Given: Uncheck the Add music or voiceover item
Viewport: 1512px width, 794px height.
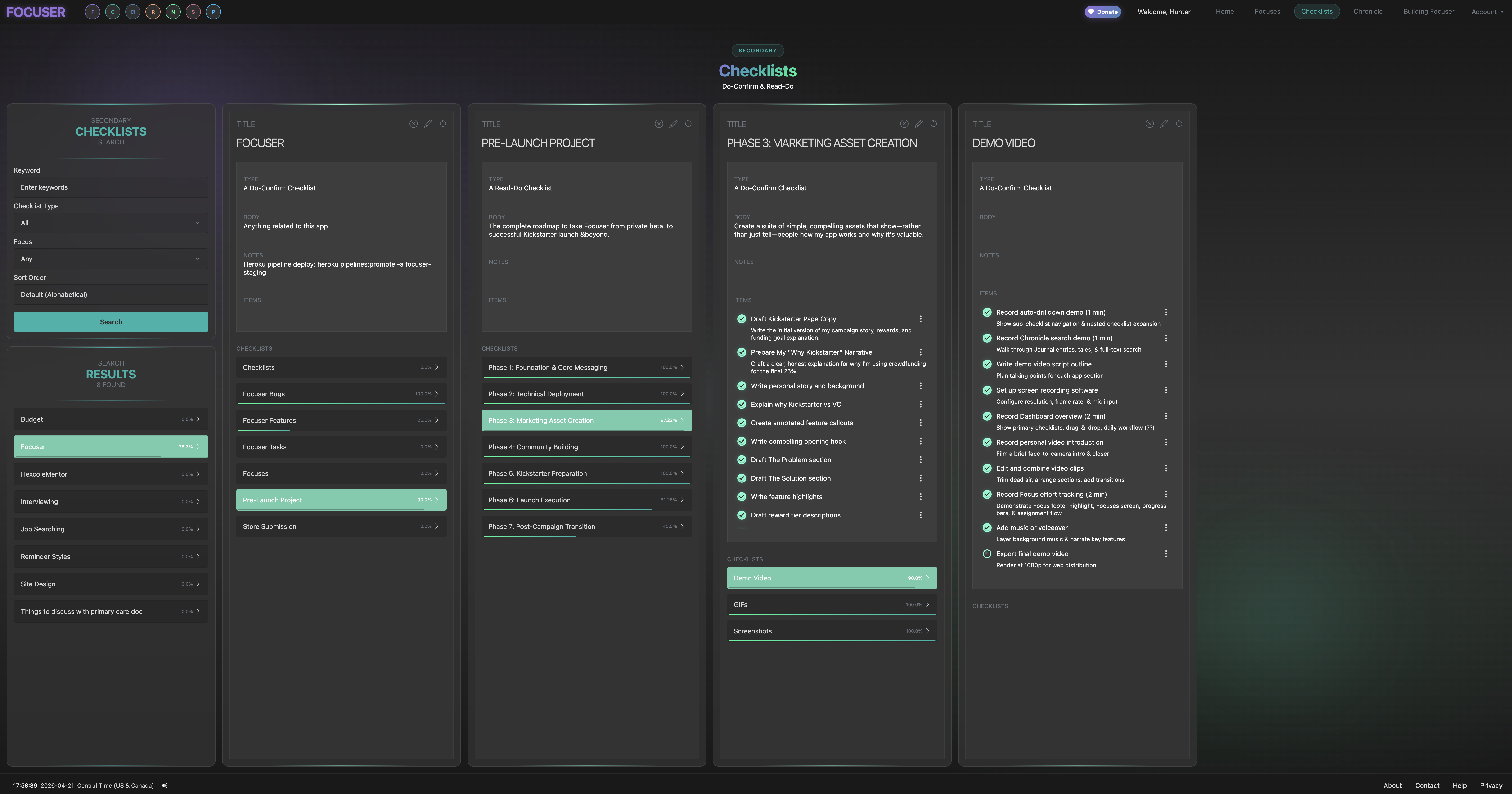Looking at the screenshot, I should point(987,528).
